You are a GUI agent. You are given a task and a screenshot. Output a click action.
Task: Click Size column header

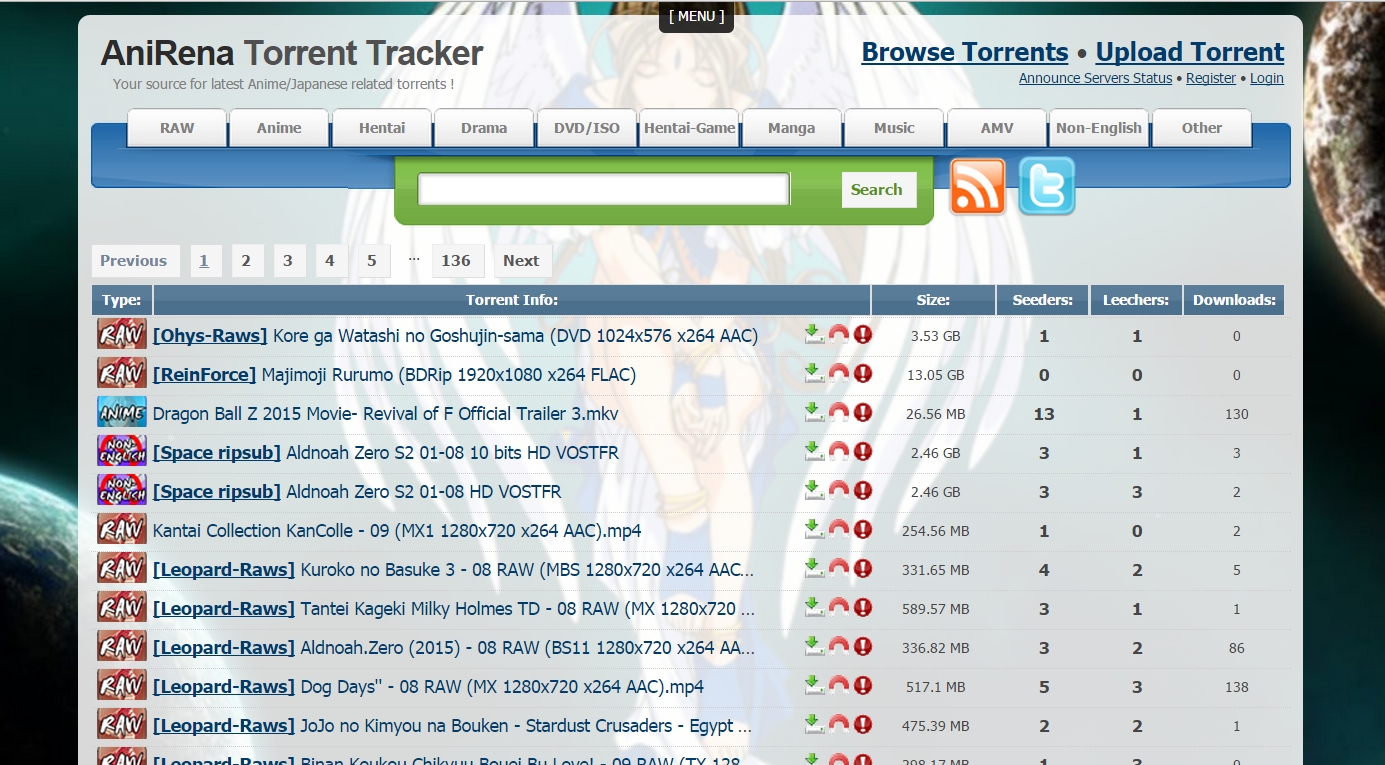pyautogui.click(x=933, y=300)
